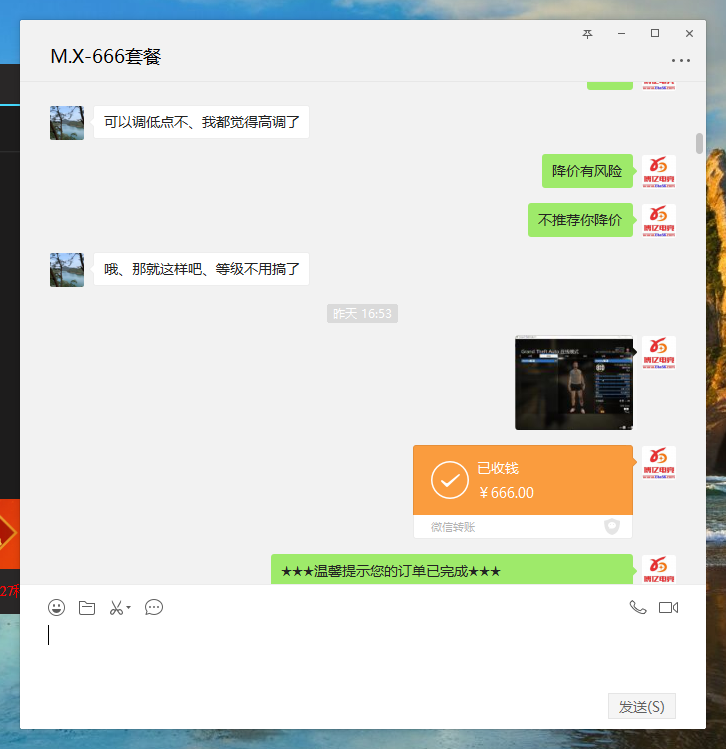Click contact avatar beside 哦、那就这样吧 message
The image size is (726, 749).
(x=67, y=270)
